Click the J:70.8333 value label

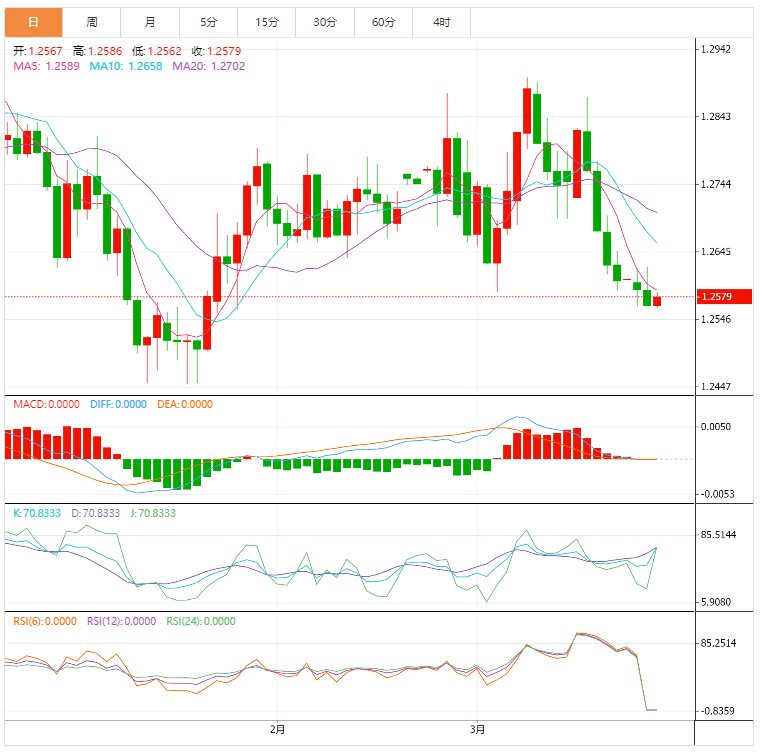click(x=153, y=513)
